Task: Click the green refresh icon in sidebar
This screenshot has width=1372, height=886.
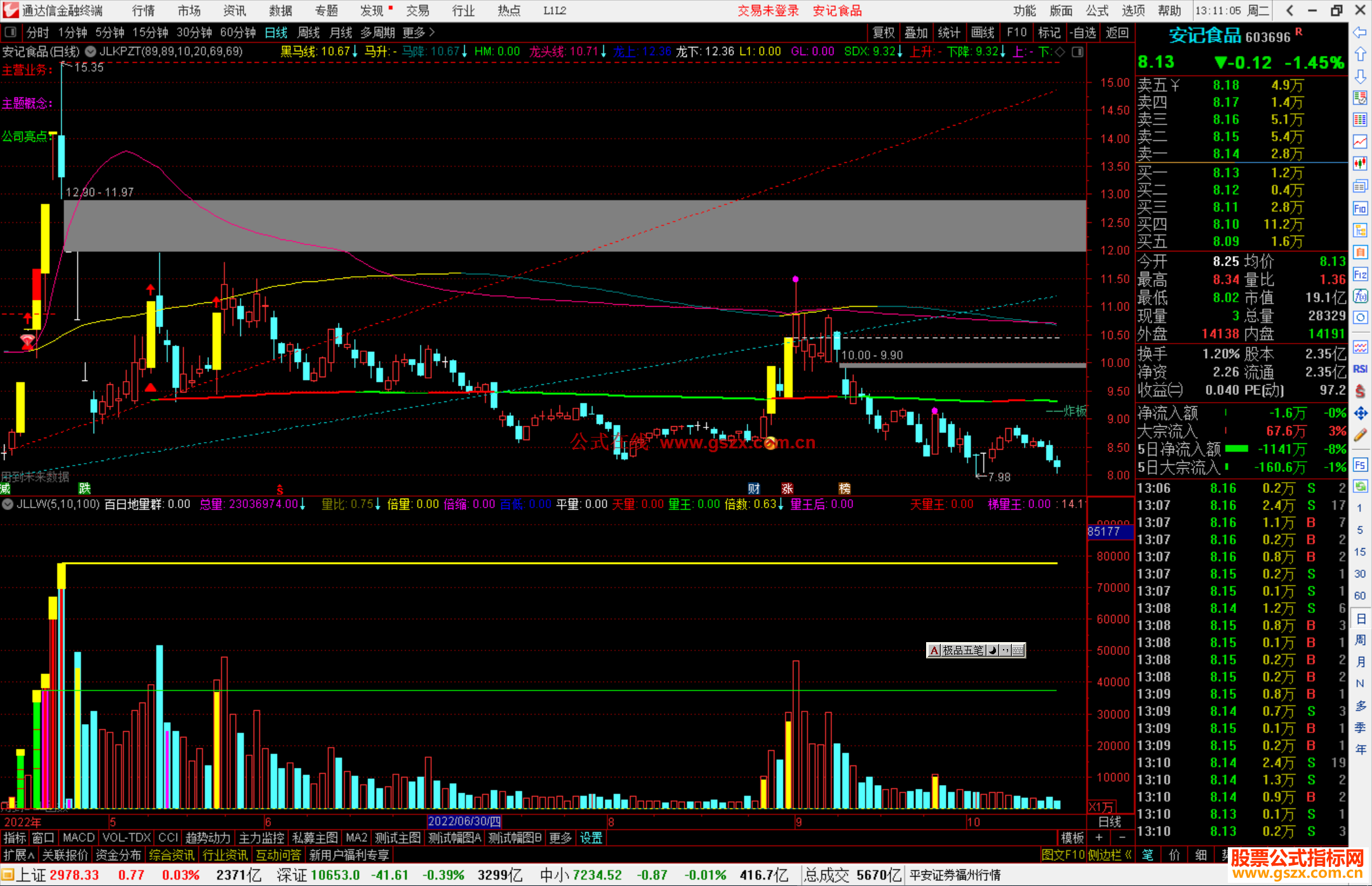Action: point(1360,487)
